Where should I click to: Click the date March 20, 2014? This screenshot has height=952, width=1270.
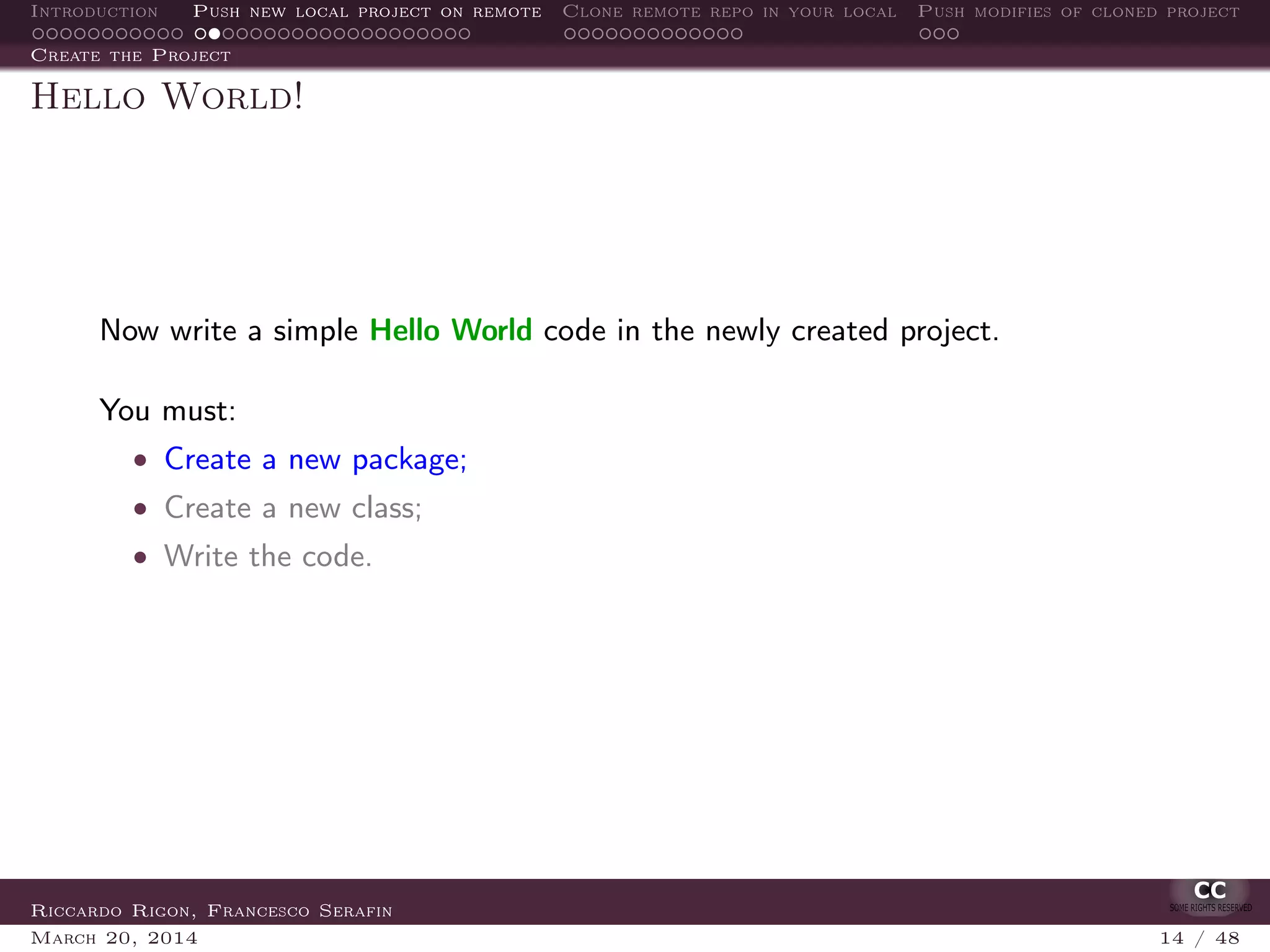(x=114, y=938)
